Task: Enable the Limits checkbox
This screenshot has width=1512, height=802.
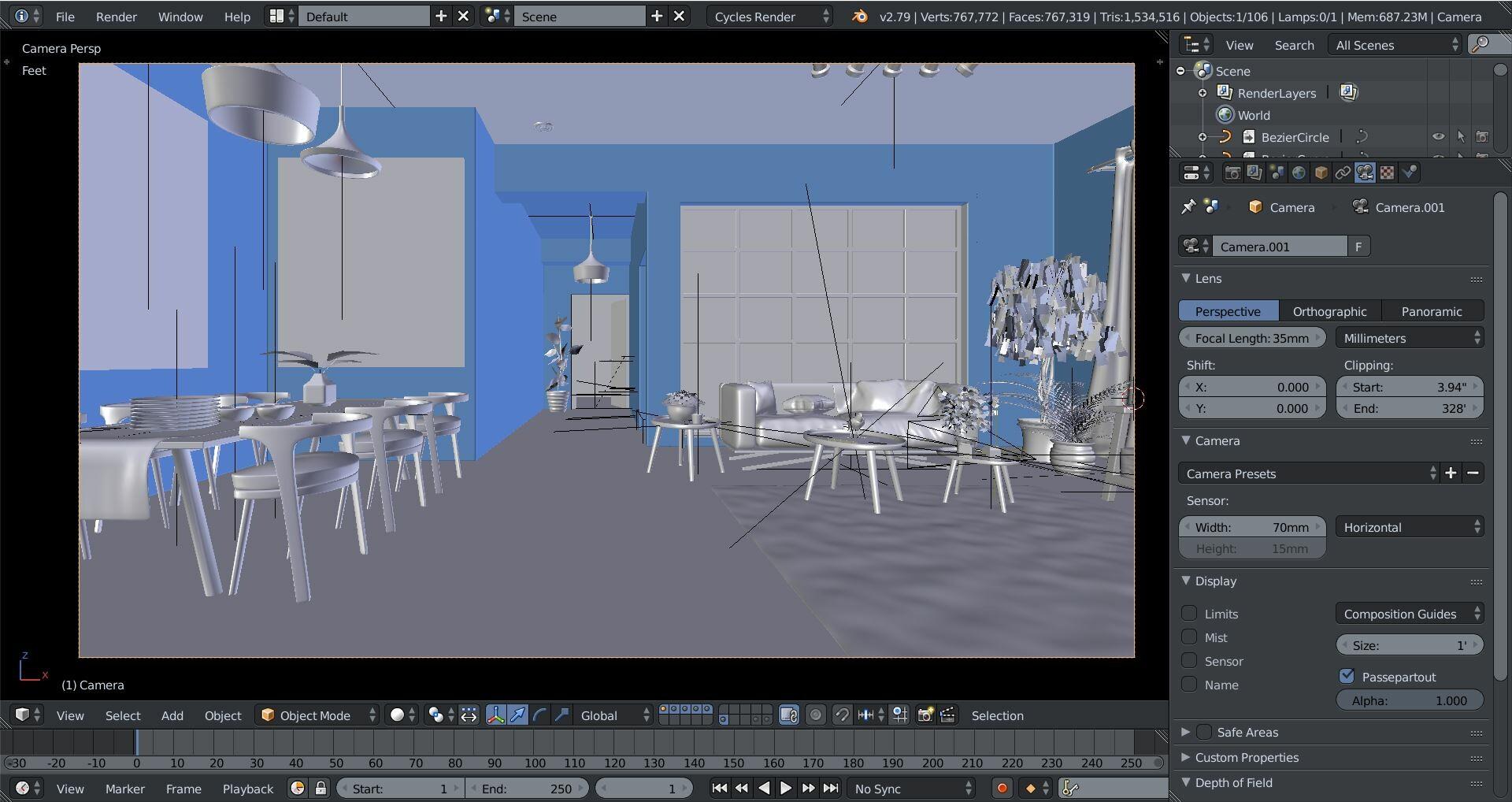Action: [1189, 614]
